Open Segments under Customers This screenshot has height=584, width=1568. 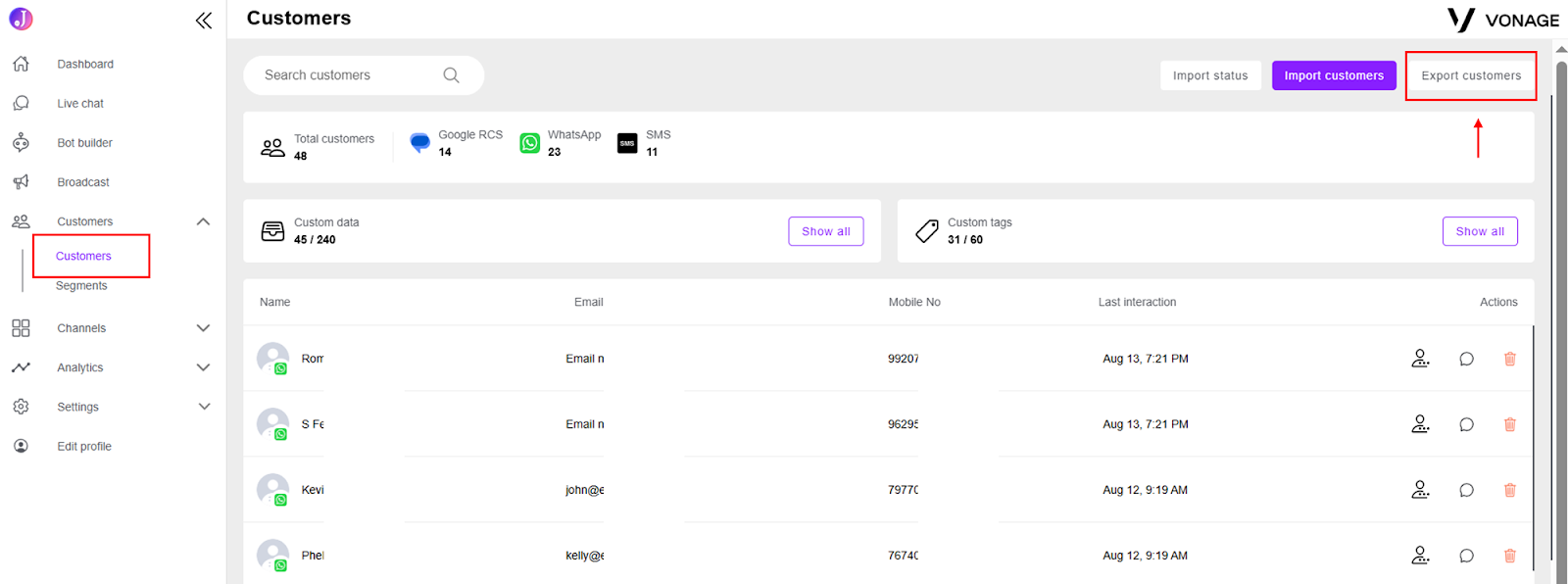point(81,286)
